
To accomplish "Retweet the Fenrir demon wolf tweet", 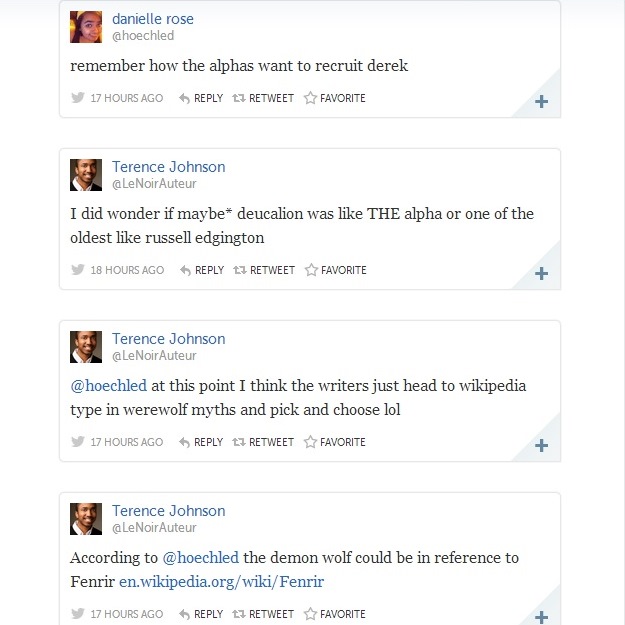I will pyautogui.click(x=264, y=614).
